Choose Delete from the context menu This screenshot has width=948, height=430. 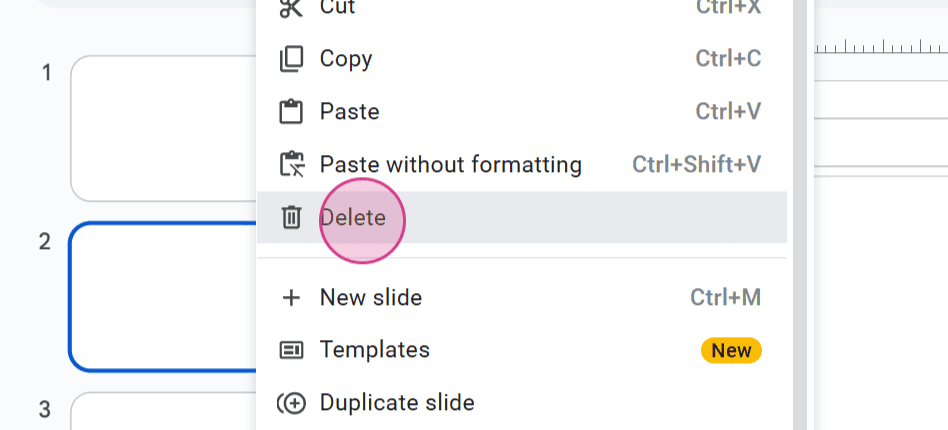(522, 218)
